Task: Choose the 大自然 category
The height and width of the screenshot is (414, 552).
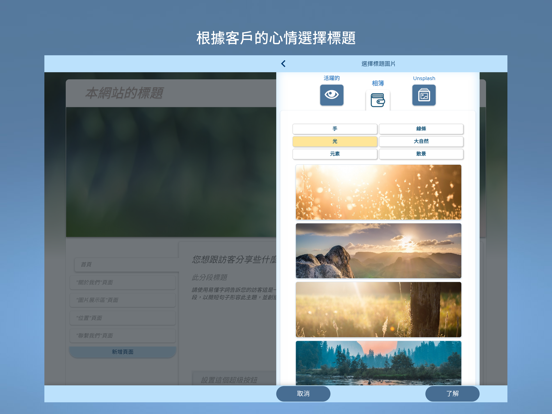Action: click(x=421, y=142)
